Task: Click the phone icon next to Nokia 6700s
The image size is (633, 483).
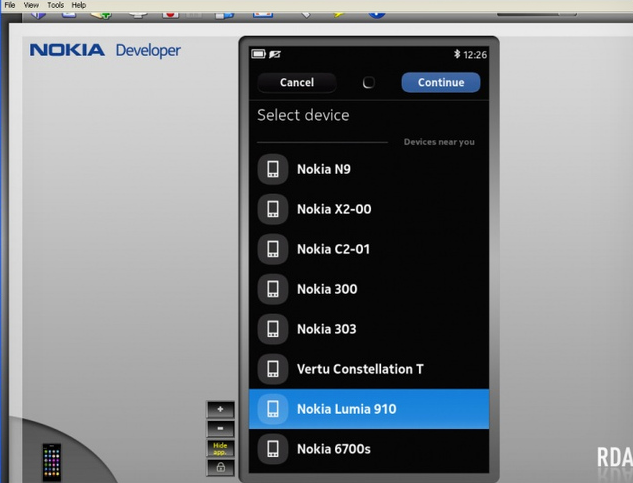Action: (x=273, y=449)
